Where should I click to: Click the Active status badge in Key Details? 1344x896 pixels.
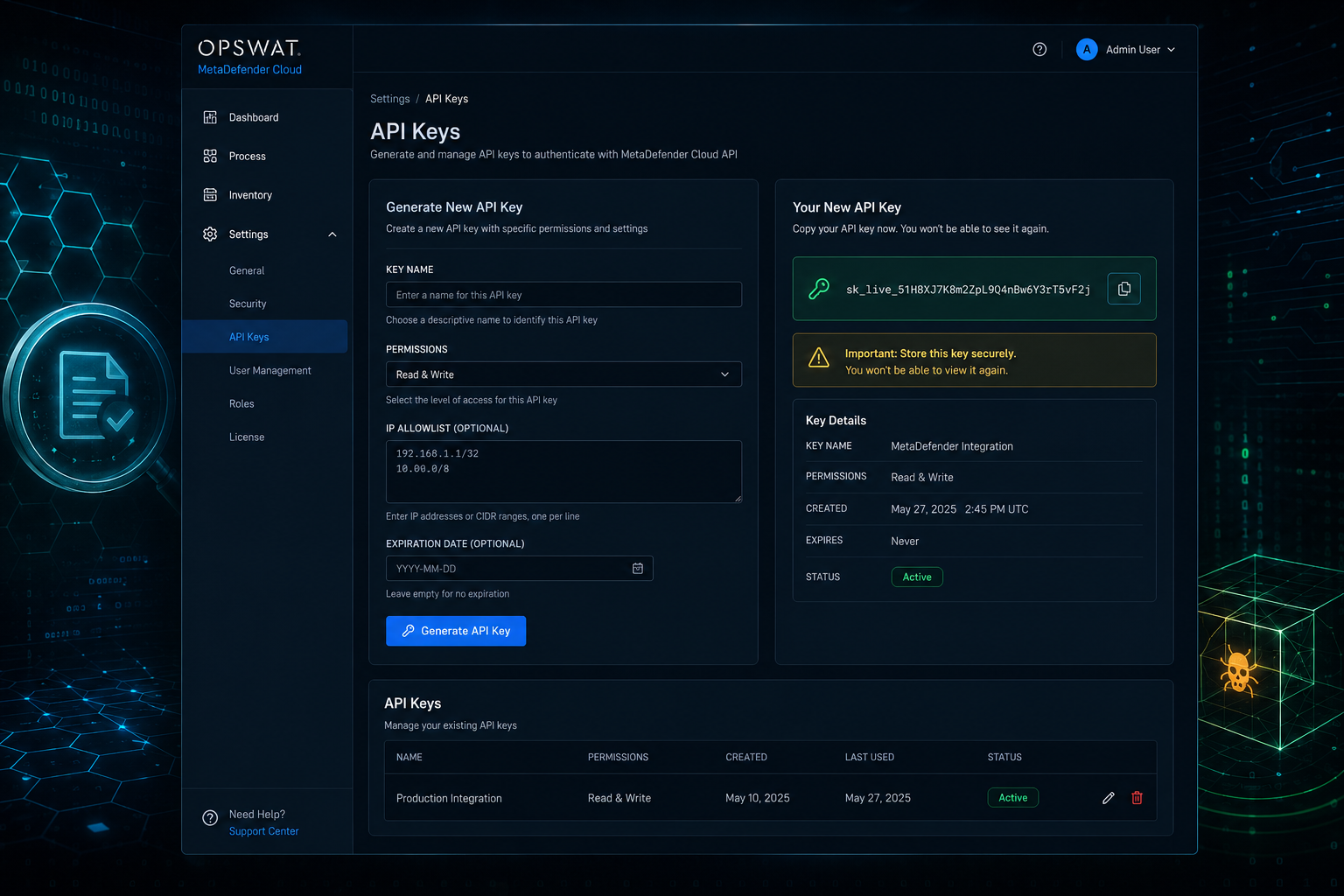(917, 577)
